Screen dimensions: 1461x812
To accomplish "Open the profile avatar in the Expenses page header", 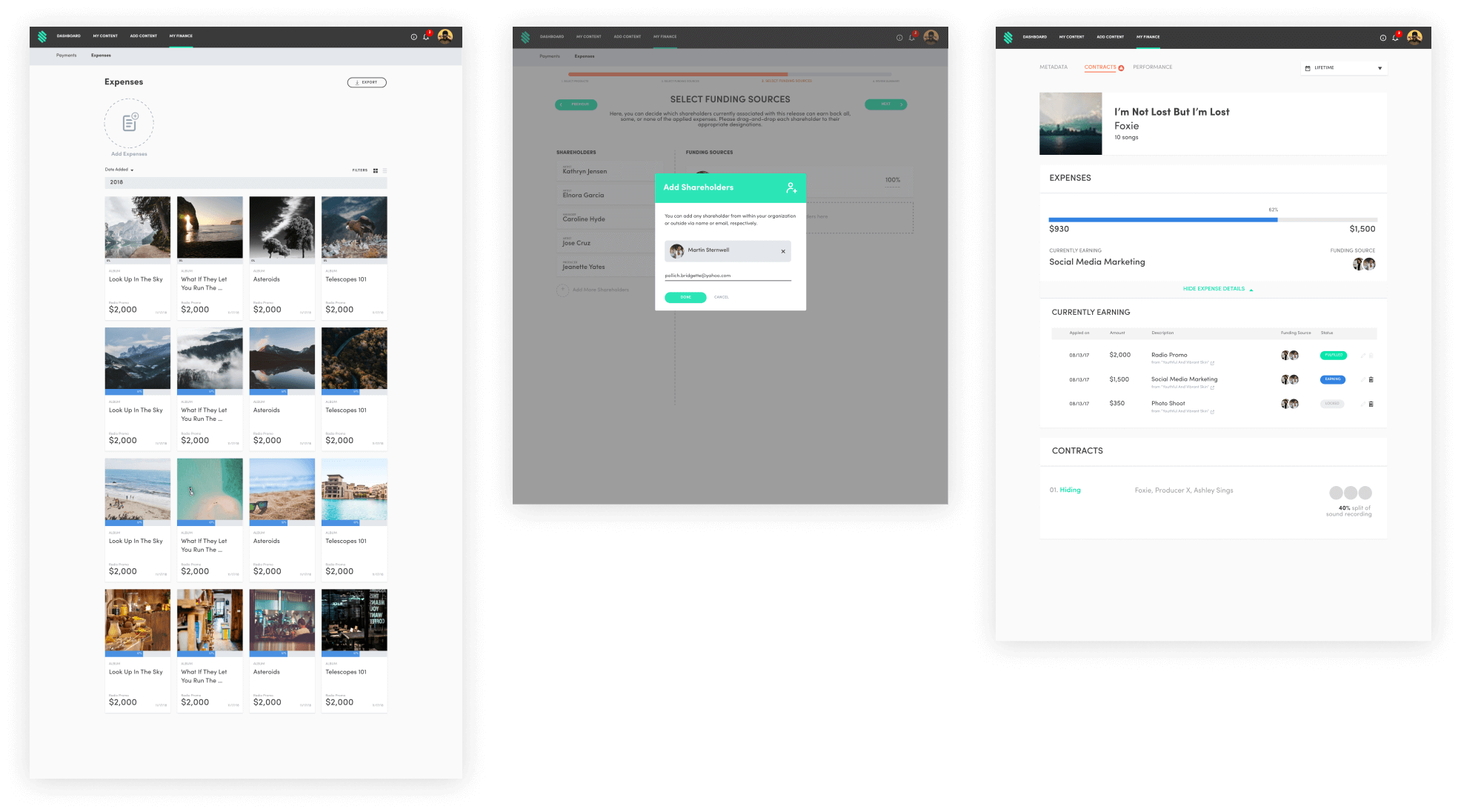I will point(445,36).
